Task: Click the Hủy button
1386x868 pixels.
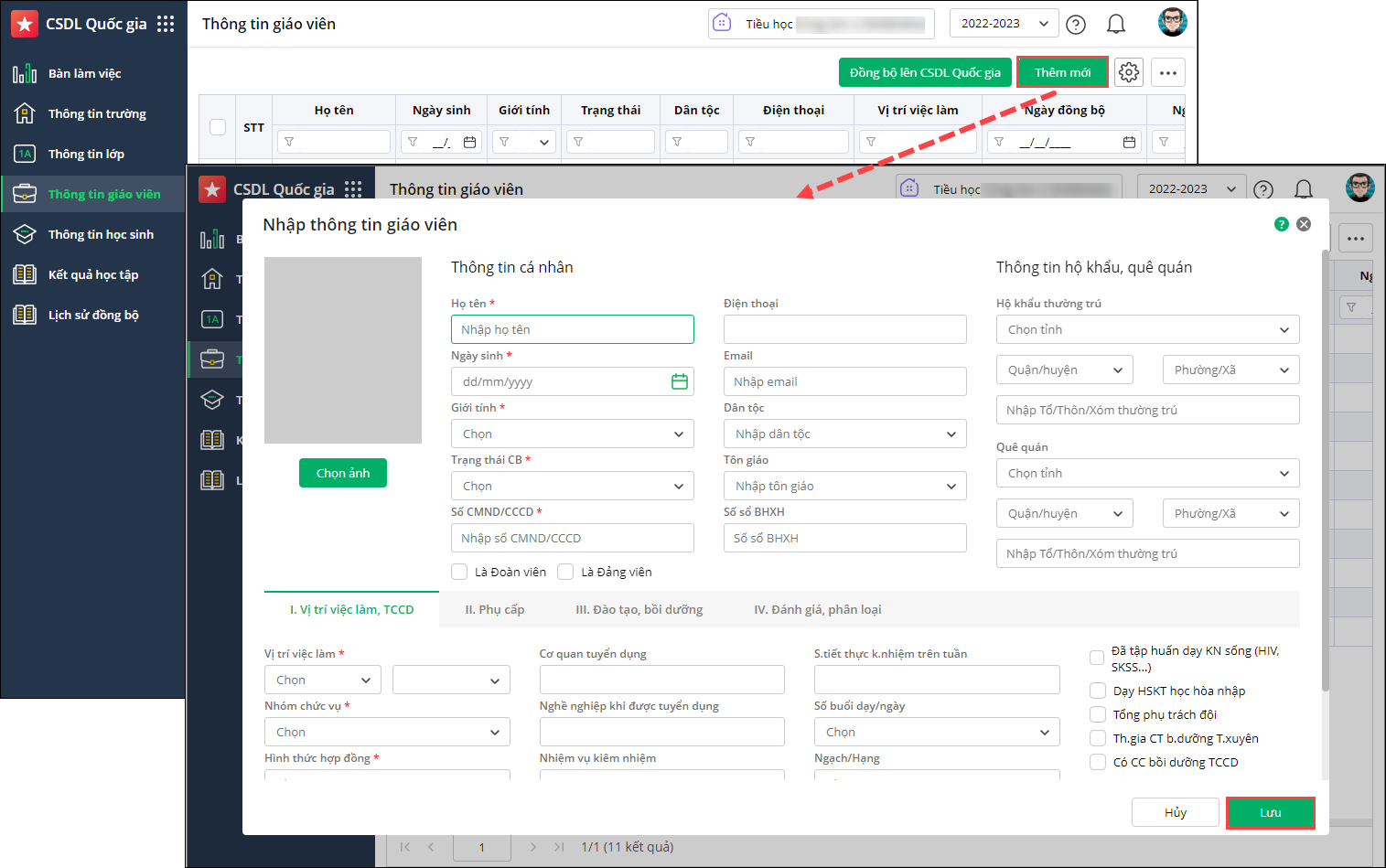Action: (x=1176, y=812)
